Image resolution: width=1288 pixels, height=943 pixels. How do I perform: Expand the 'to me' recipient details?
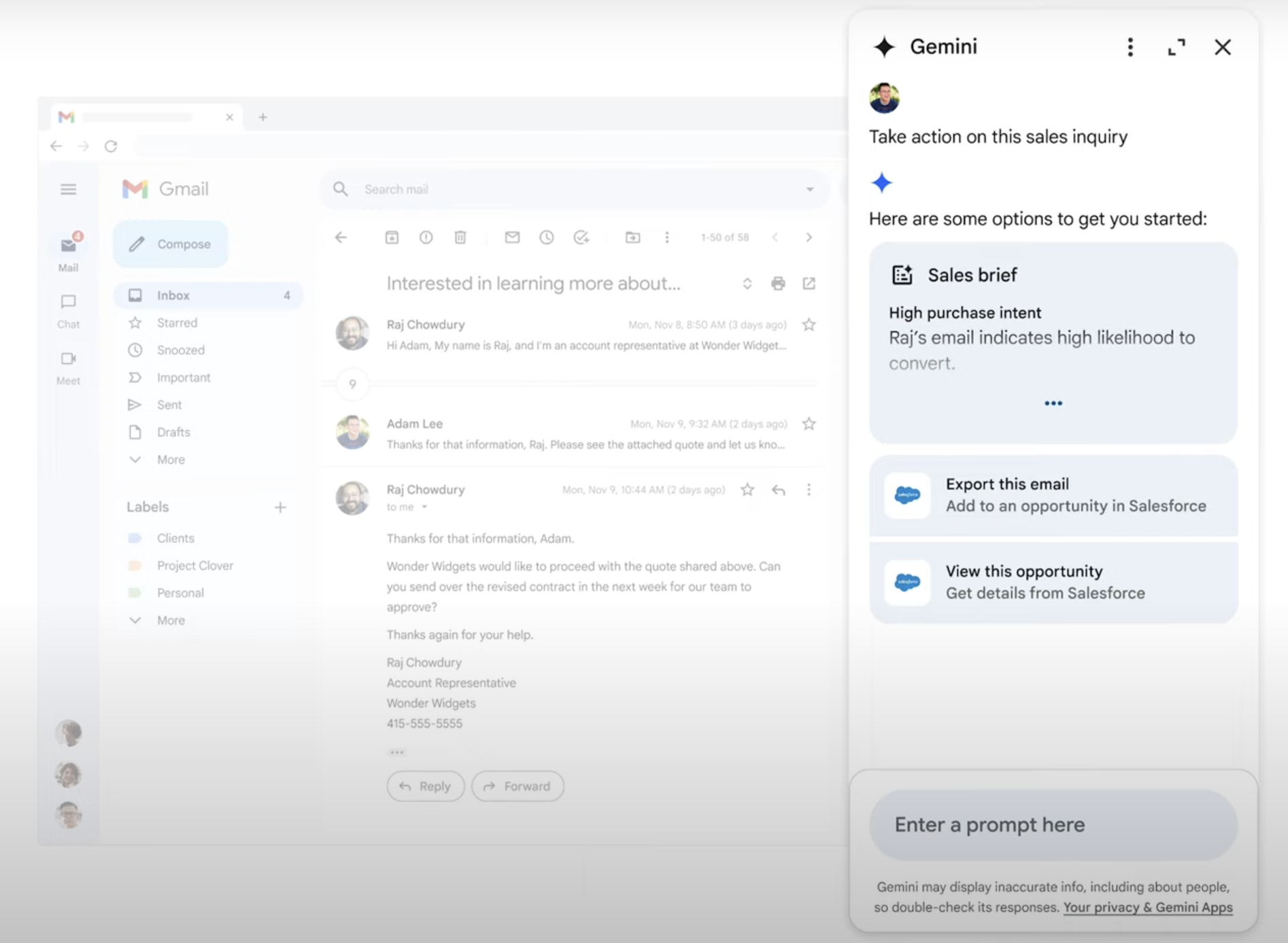424,507
